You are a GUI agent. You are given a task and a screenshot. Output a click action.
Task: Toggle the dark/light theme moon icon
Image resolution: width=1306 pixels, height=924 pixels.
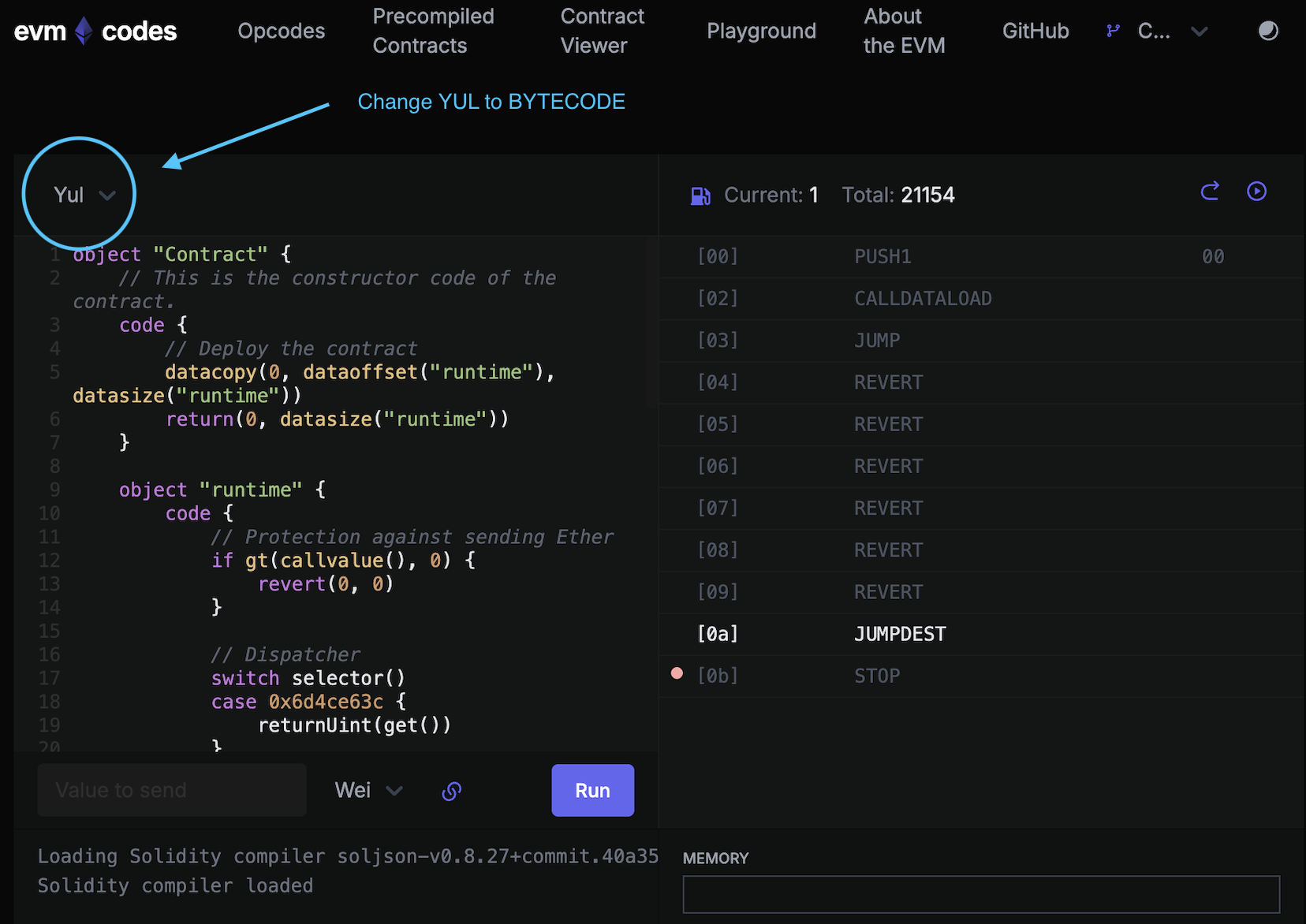click(1267, 31)
